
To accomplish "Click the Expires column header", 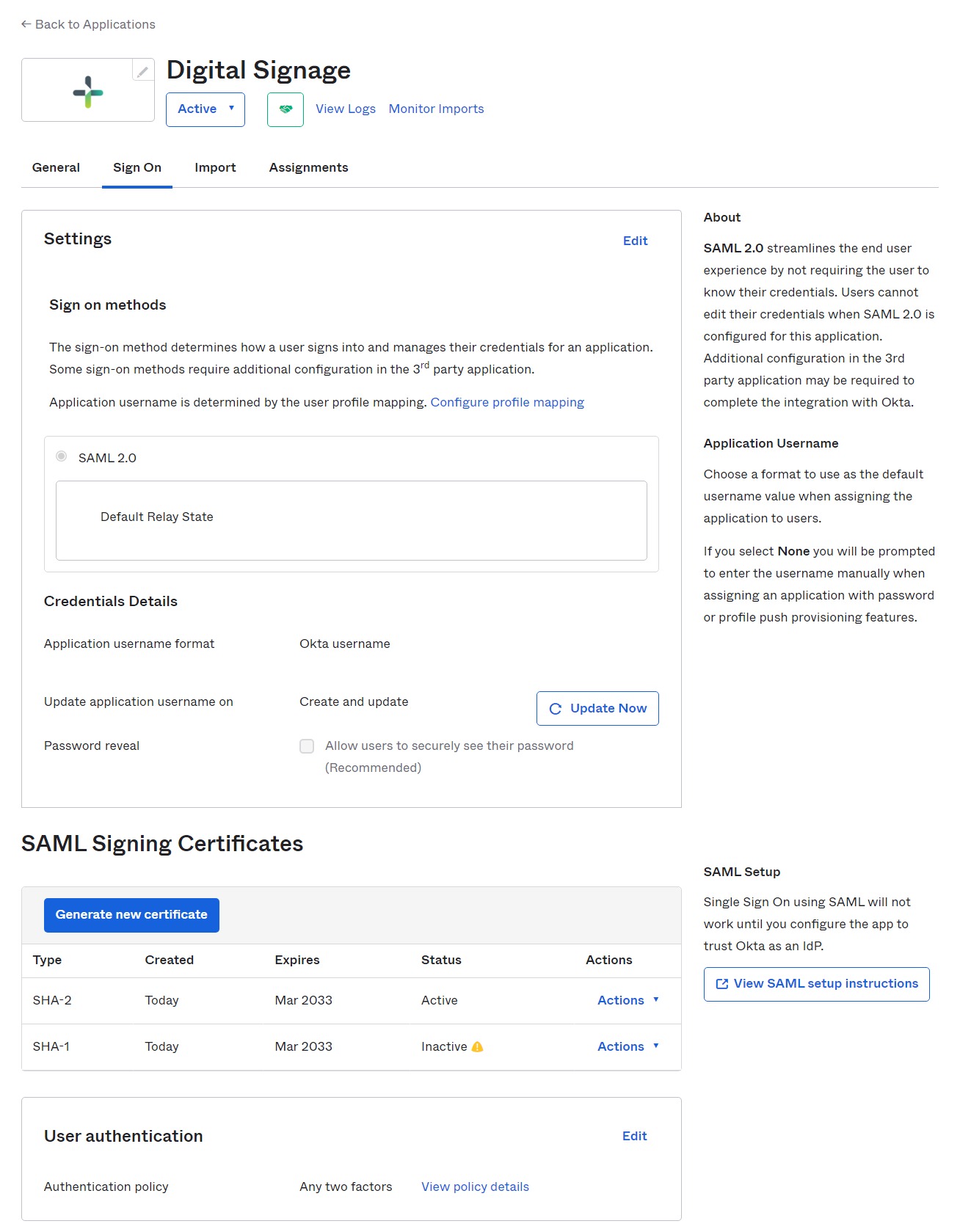I will pyautogui.click(x=297, y=960).
